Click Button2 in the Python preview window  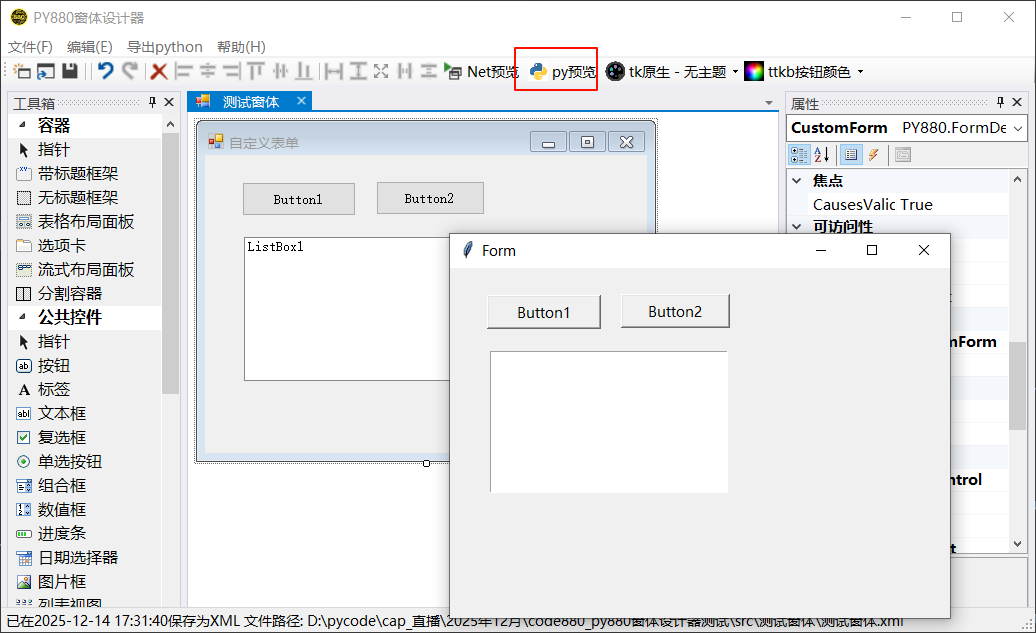675,311
